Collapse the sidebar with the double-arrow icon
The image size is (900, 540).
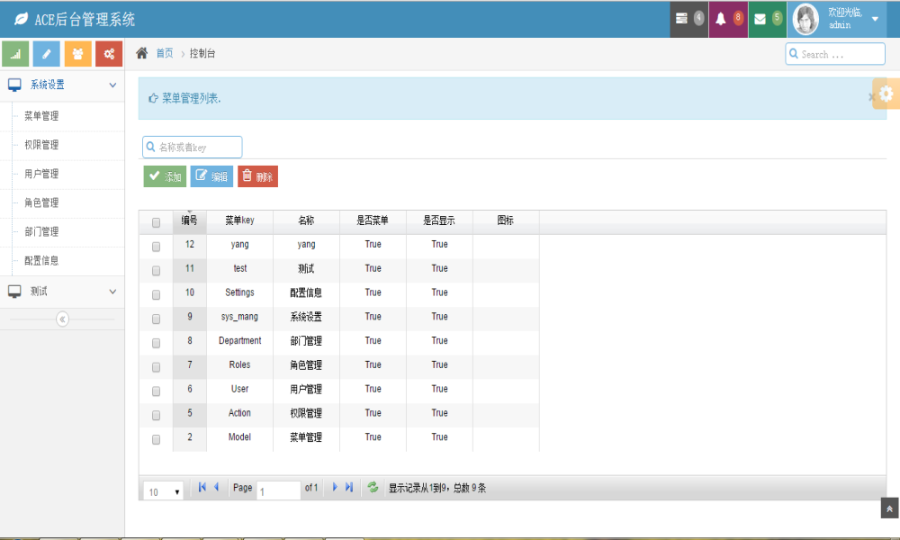click(62, 319)
